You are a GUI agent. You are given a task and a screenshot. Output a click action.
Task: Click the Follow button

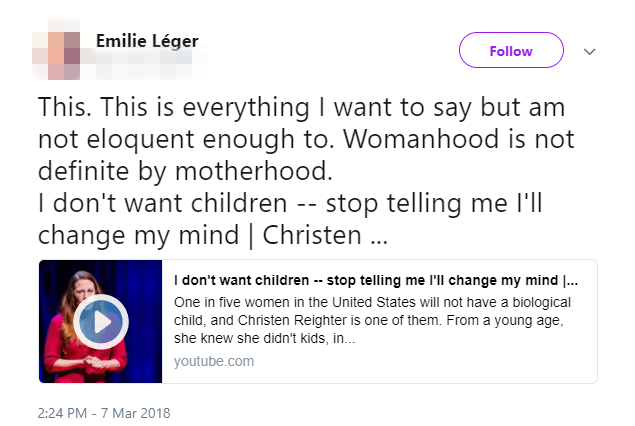[511, 51]
